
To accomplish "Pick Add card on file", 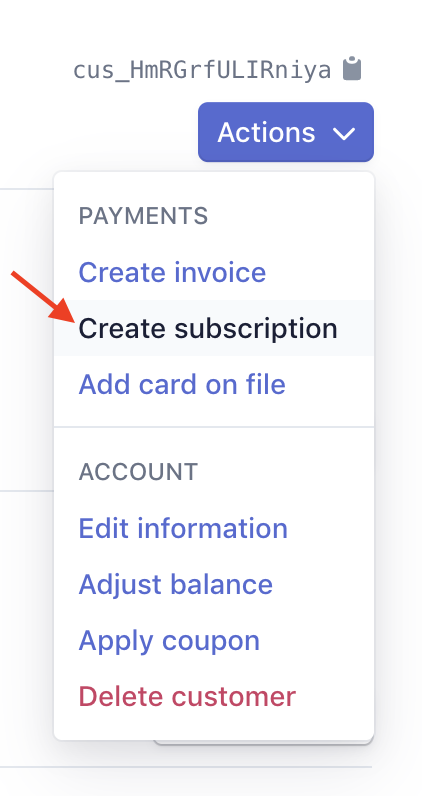I will pyautogui.click(x=182, y=384).
